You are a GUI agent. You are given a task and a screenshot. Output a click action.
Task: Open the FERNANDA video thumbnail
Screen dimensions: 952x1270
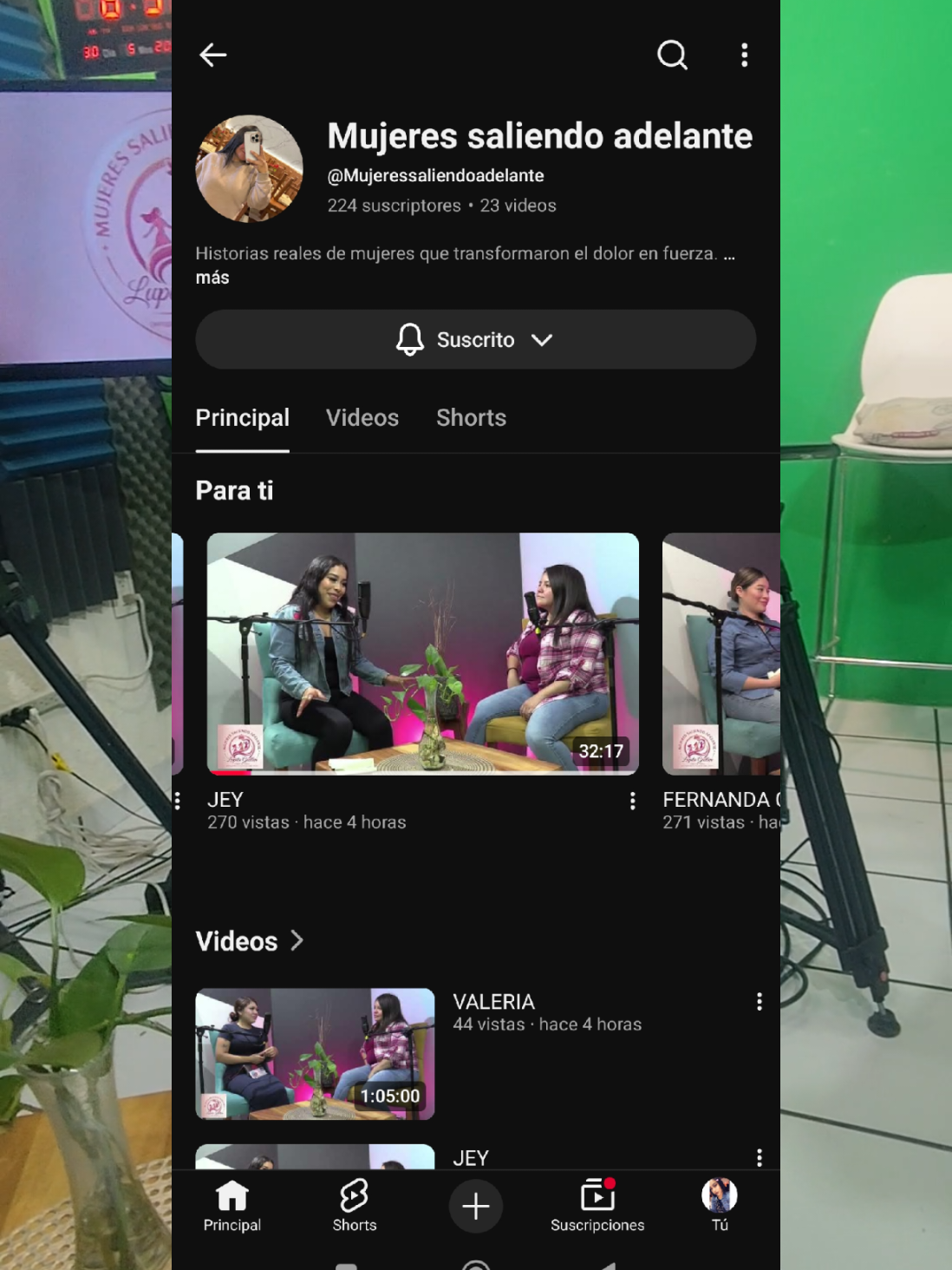[x=721, y=654]
